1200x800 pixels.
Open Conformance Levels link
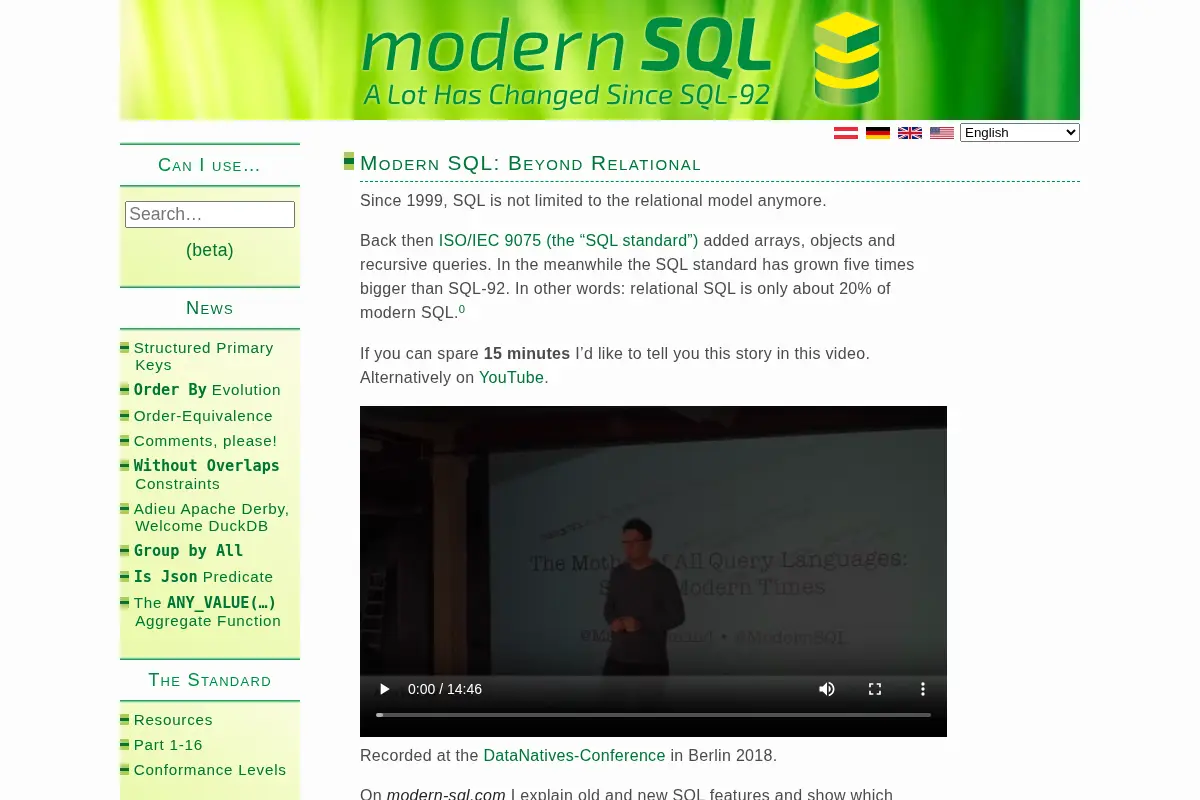[210, 770]
